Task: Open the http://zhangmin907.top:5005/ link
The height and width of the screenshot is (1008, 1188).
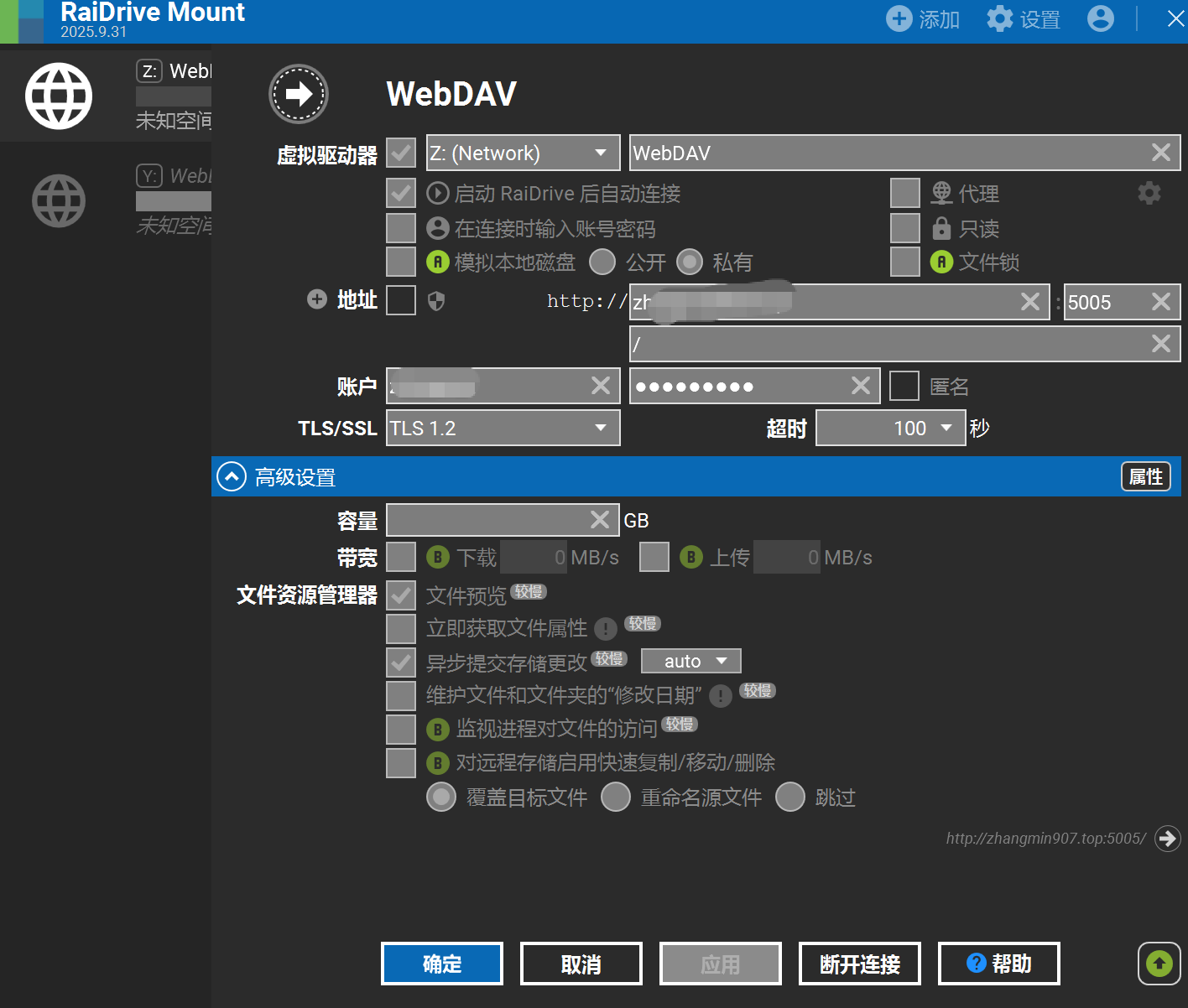Action: click(1046, 838)
